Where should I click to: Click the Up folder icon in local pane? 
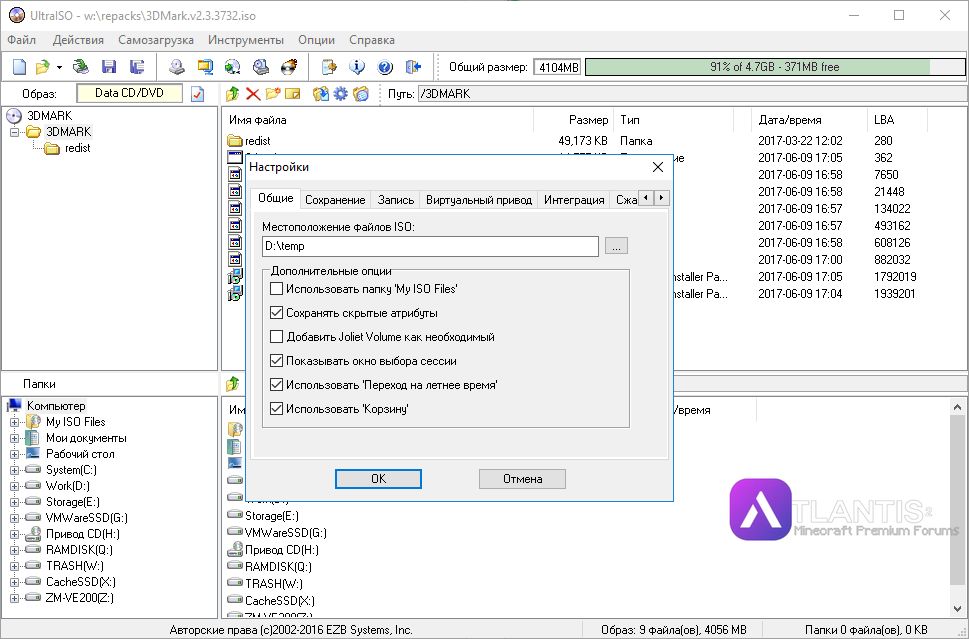tap(233, 384)
